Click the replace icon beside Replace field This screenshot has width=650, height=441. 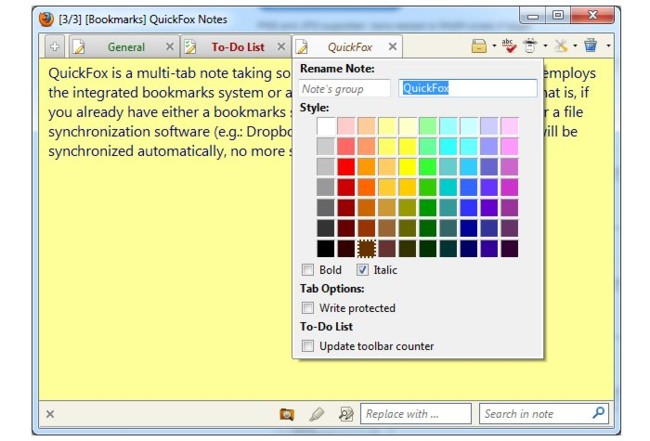(x=346, y=414)
